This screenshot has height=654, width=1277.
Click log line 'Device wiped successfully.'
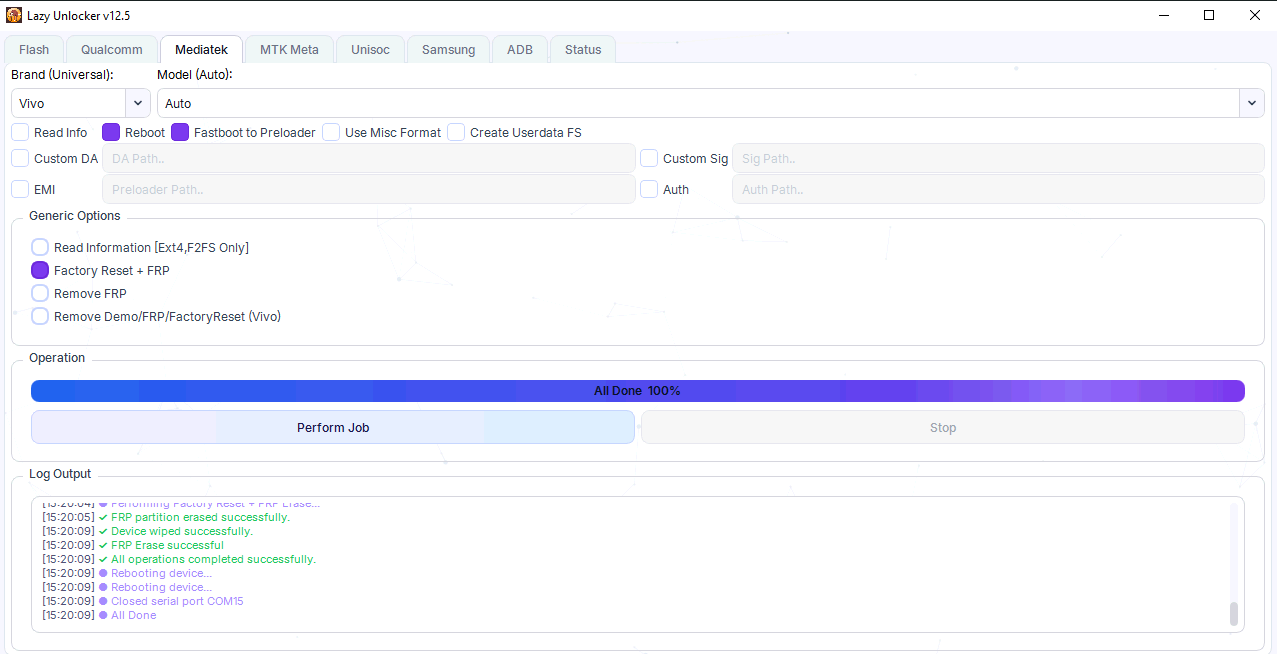coord(182,531)
